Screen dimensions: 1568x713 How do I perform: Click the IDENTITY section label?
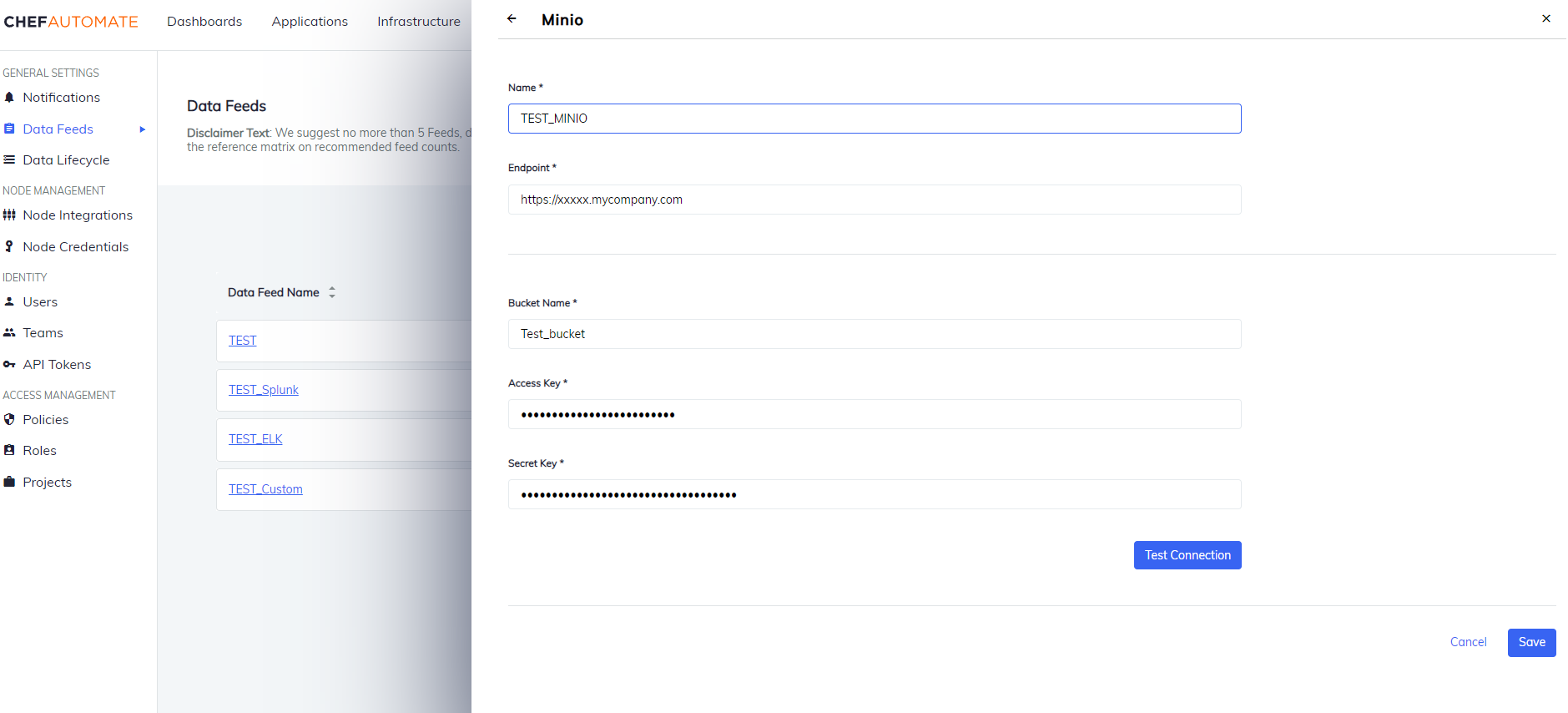[25, 278]
